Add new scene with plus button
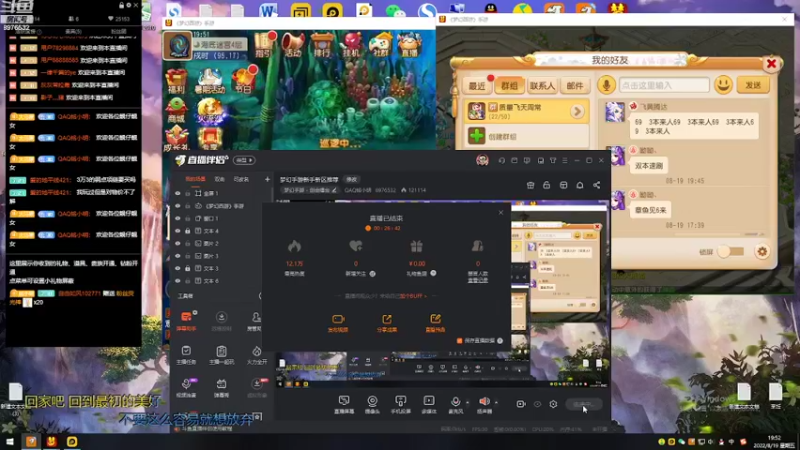 tap(267, 179)
